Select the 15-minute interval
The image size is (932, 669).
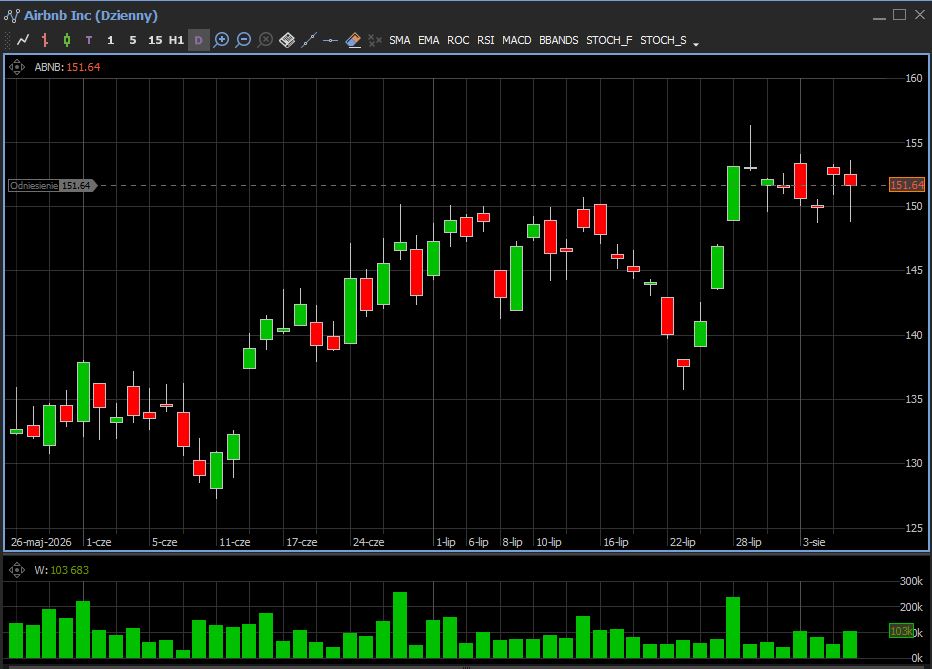tap(155, 40)
